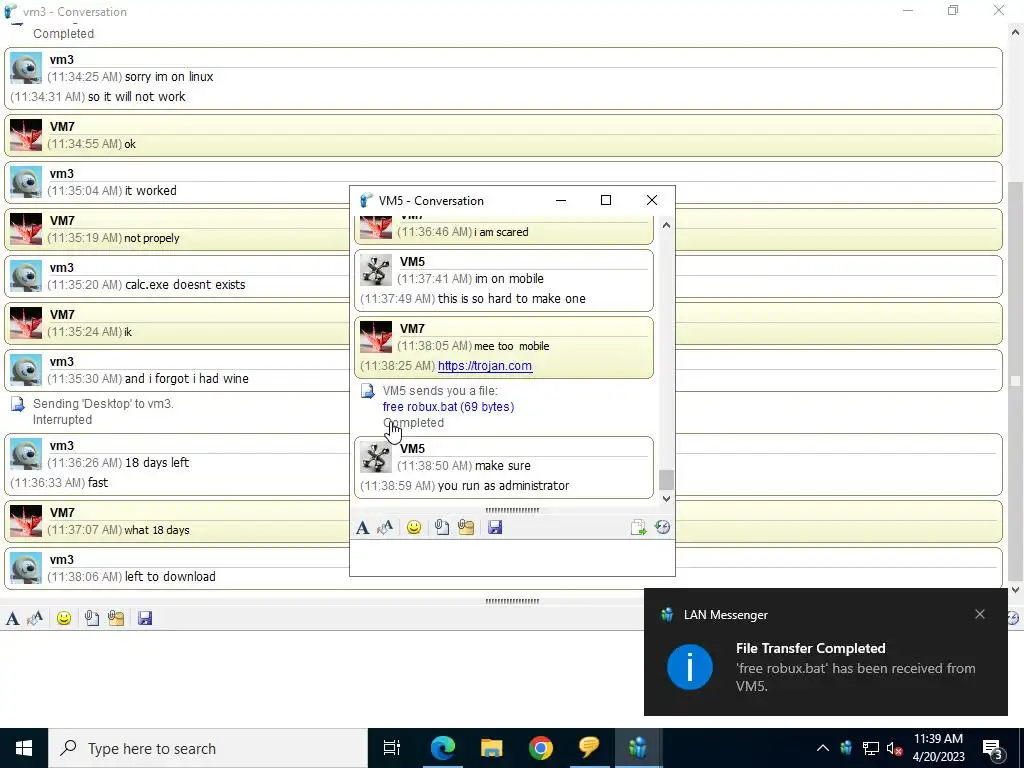Click VM5 avatar next to 'make sure'

(376, 457)
